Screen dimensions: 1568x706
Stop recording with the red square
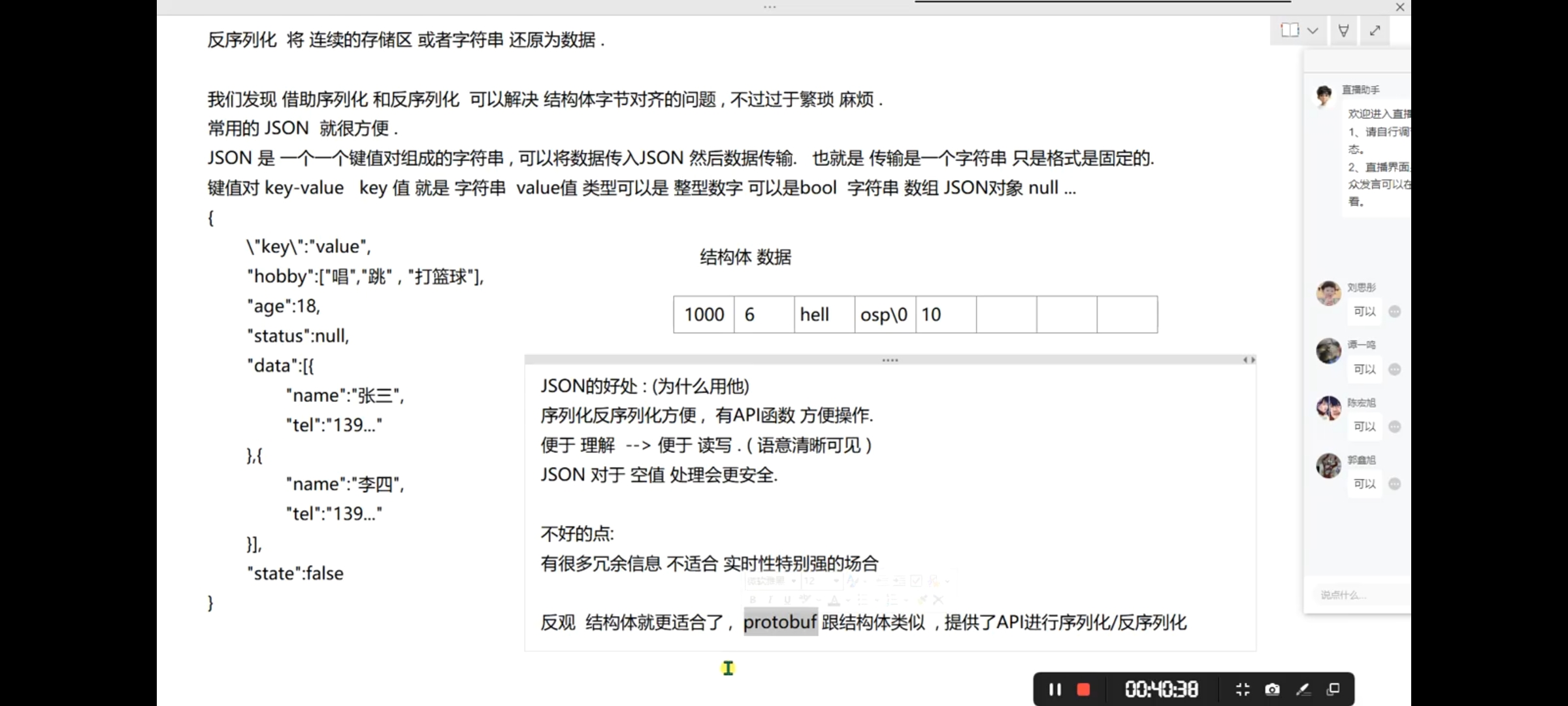tap(1084, 690)
